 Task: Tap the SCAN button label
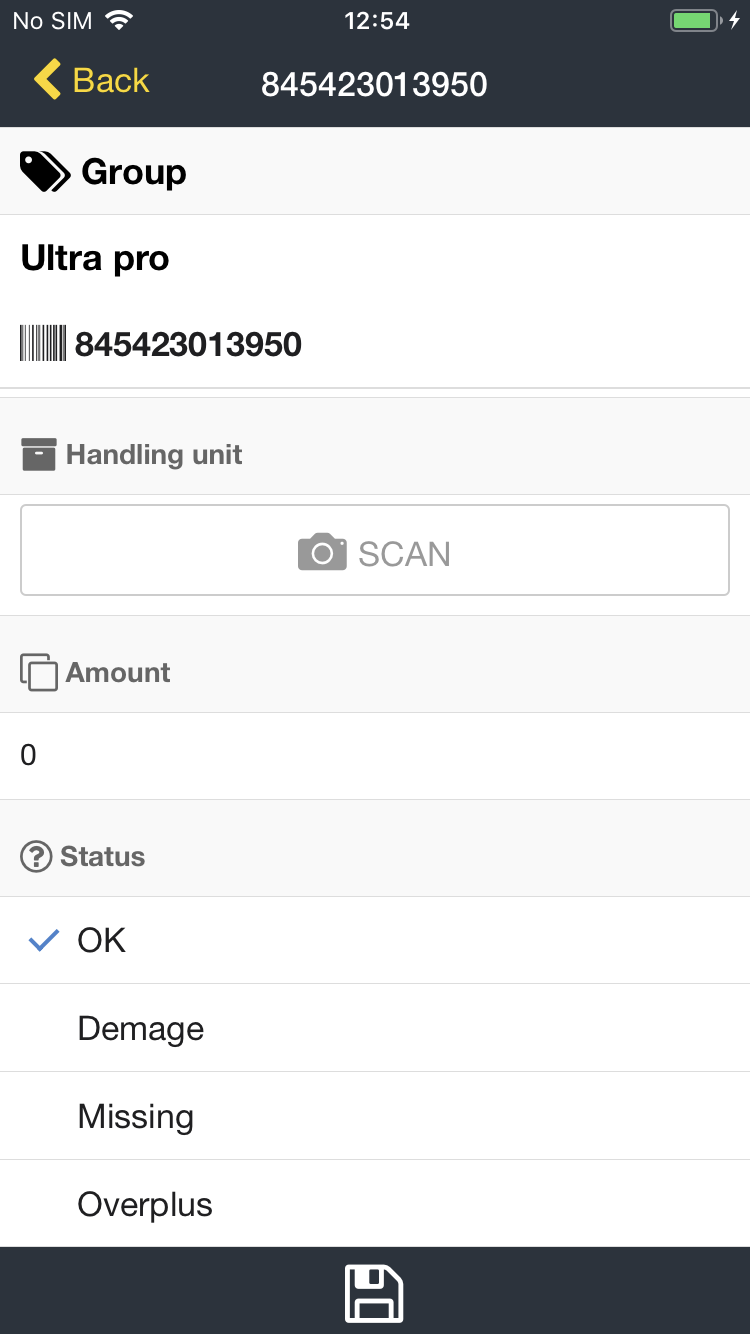[x=404, y=553]
